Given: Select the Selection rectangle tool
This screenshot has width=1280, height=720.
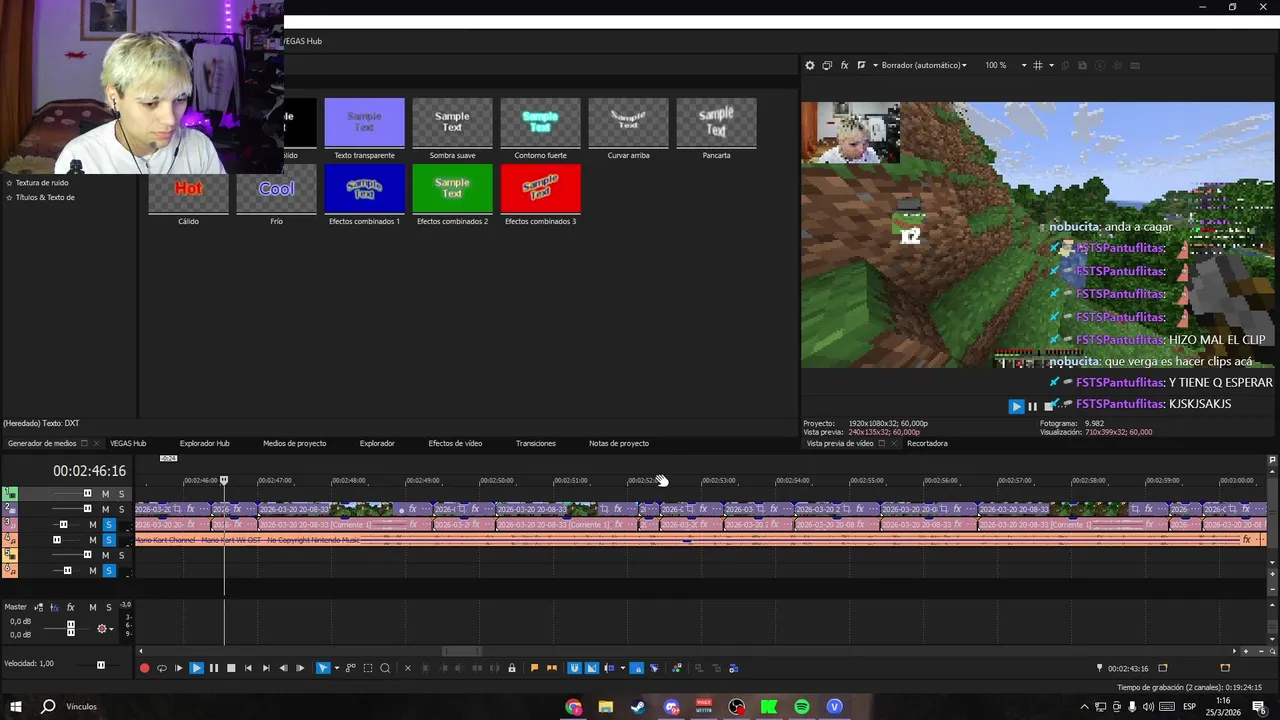Looking at the screenshot, I should click(x=368, y=668).
